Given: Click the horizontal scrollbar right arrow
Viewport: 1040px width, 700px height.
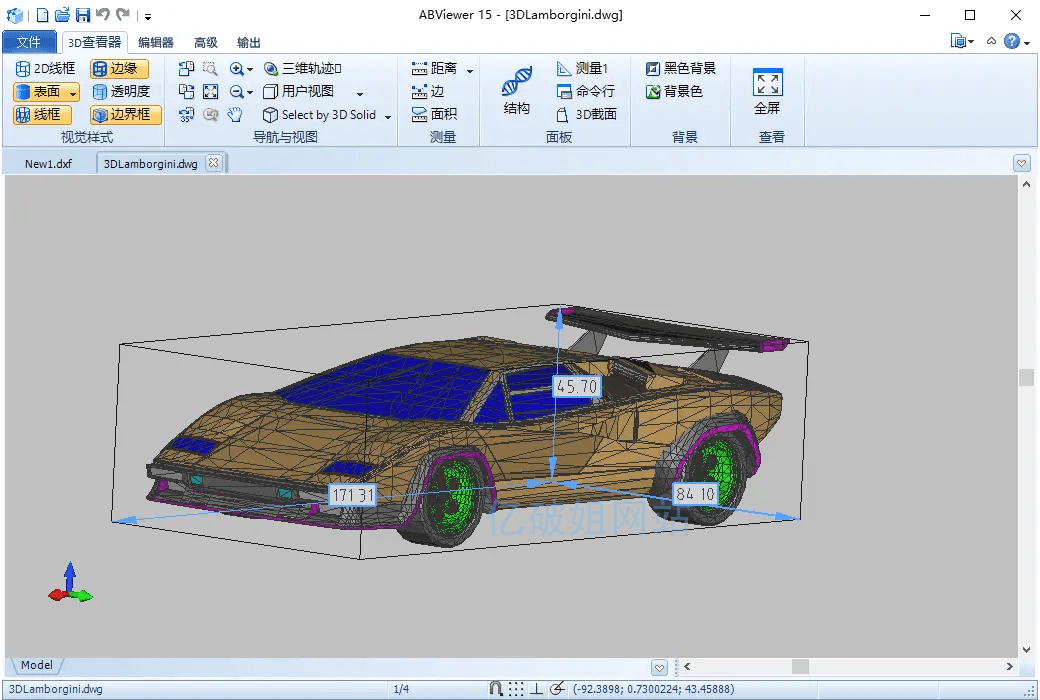Looking at the screenshot, I should (1011, 667).
